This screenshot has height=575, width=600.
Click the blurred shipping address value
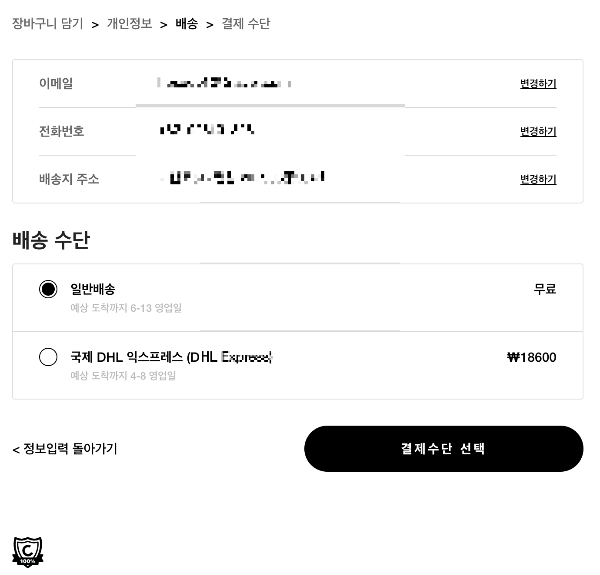[243, 177]
